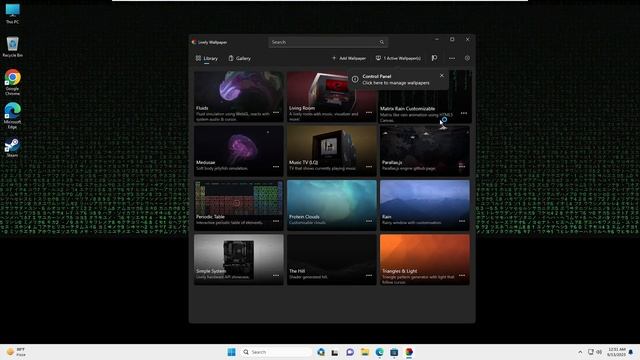The height and width of the screenshot is (360, 640).
Task: Select the Fluids wallpaper thumbnail
Action: point(238,97)
